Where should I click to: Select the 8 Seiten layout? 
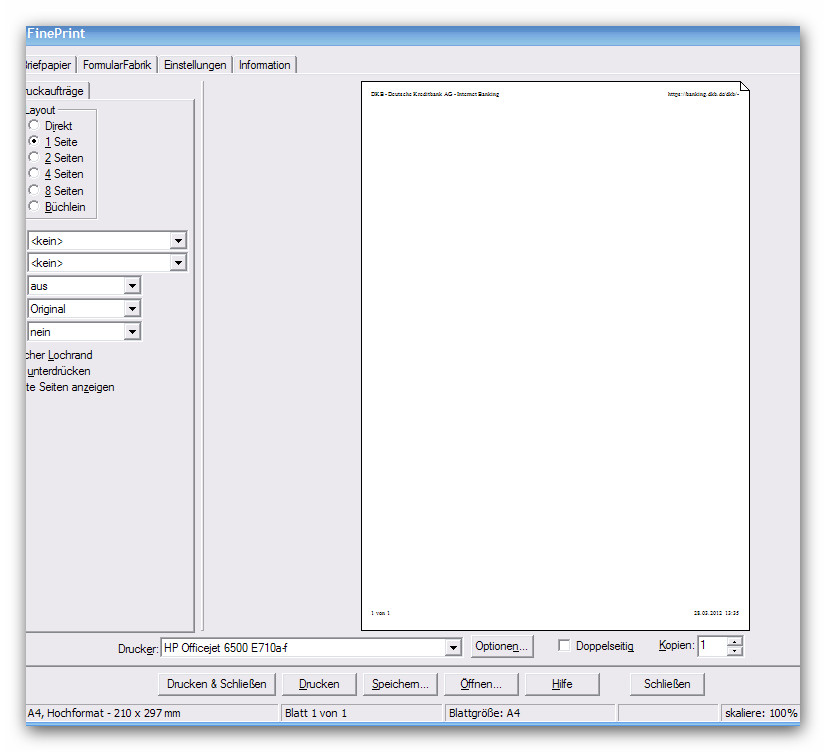click(34, 190)
